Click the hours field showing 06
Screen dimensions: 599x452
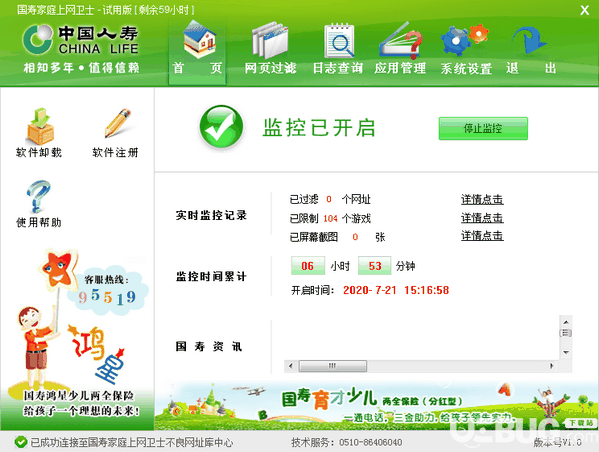pos(308,266)
